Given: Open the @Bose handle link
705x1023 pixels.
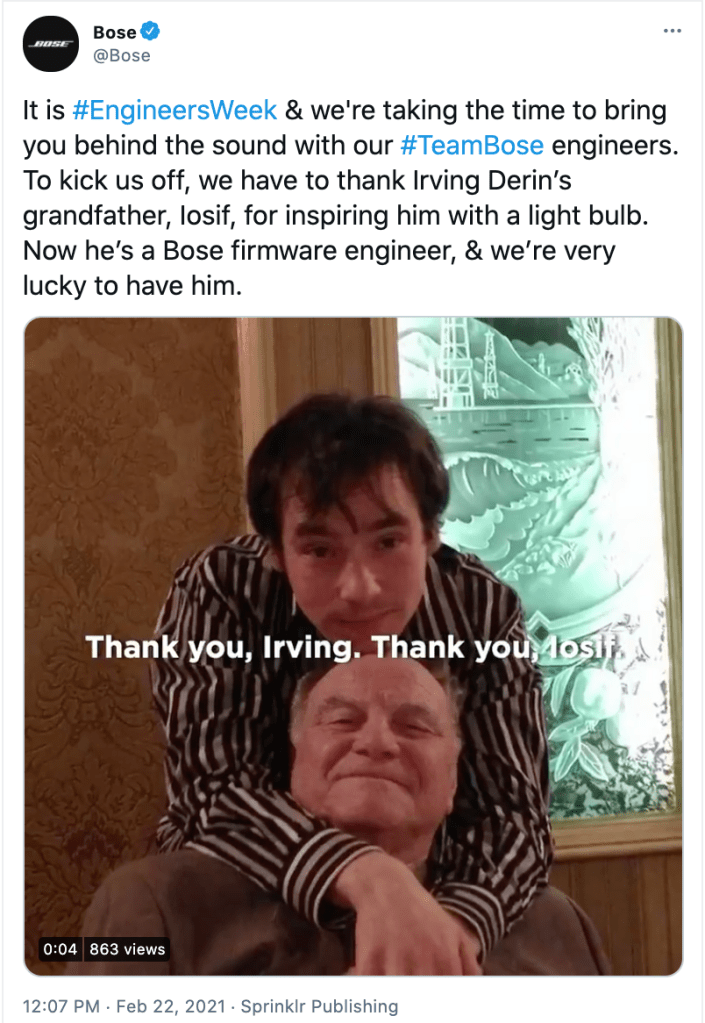Looking at the screenshot, I should point(122,55).
